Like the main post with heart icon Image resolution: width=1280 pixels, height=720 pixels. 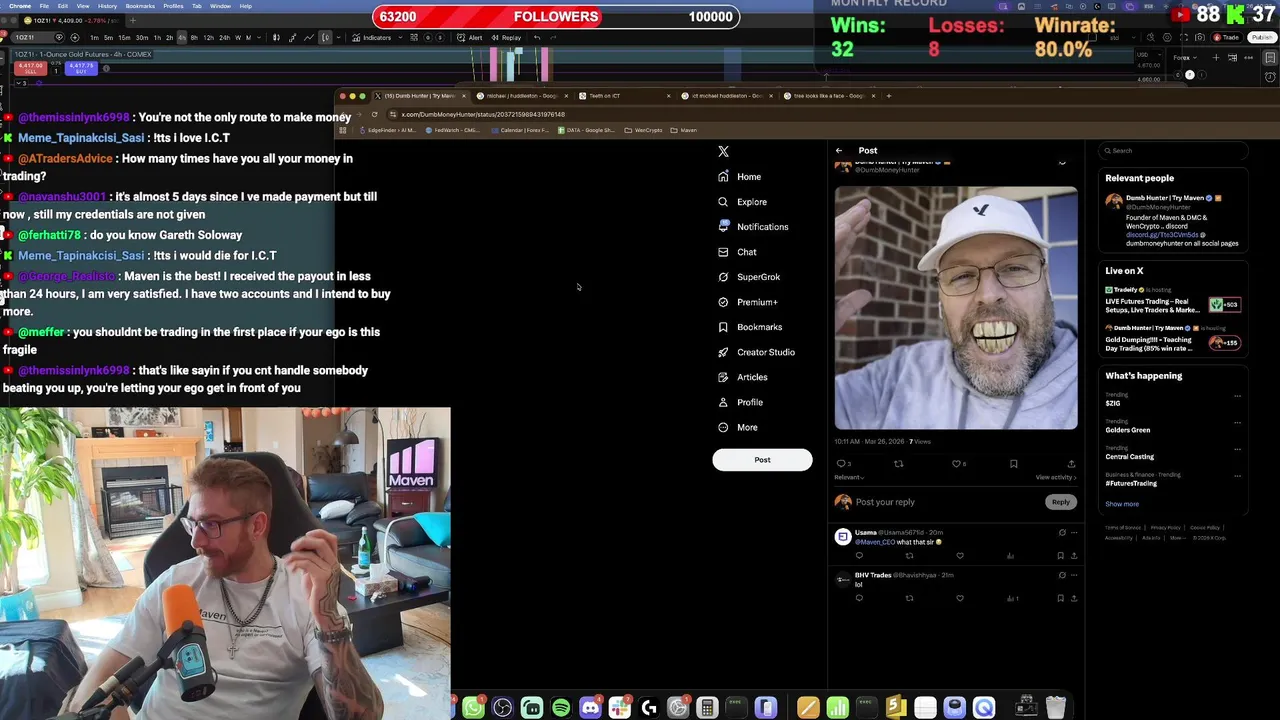coord(956,464)
